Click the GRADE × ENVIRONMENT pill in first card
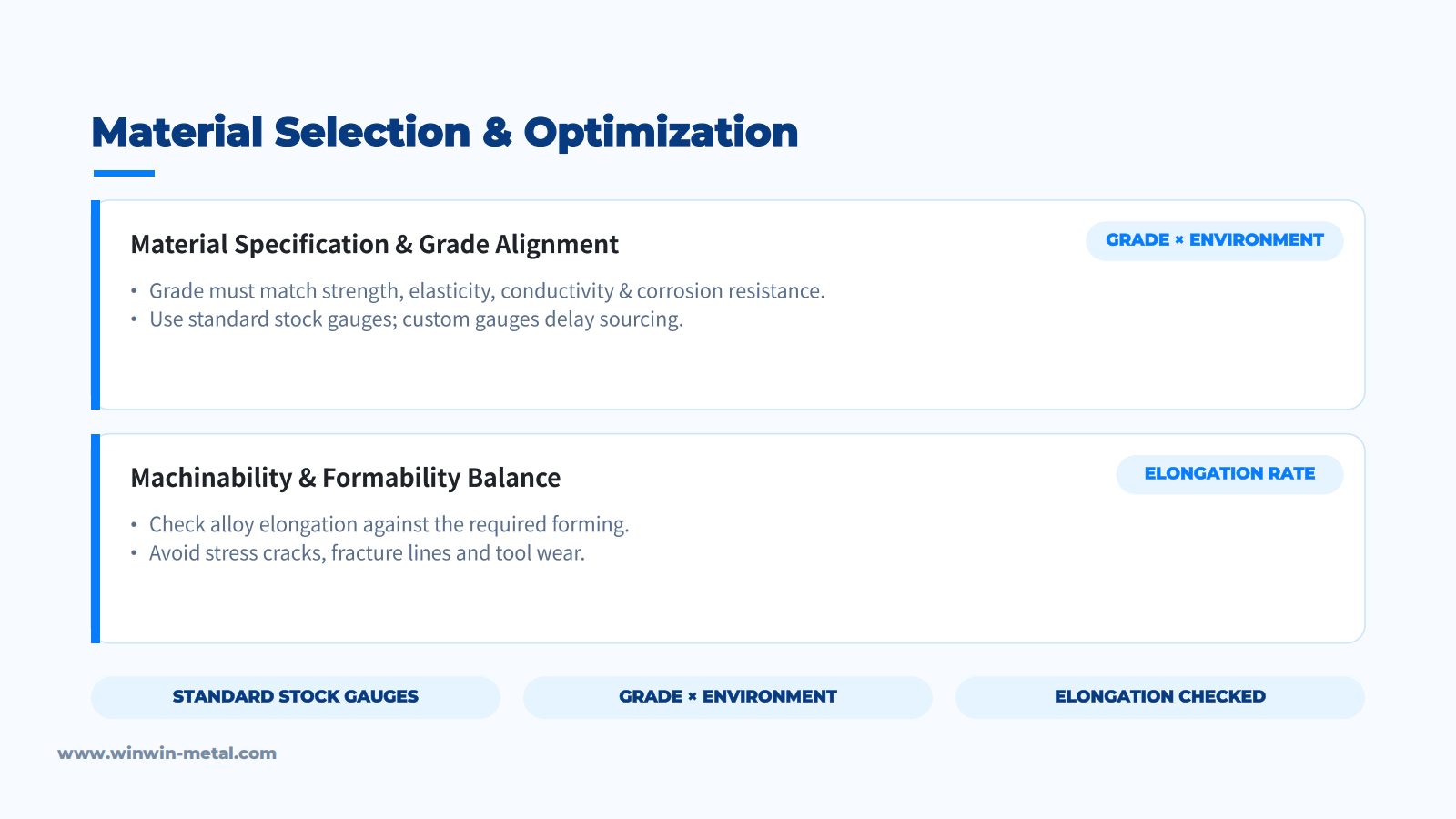Viewport: 1456px width, 819px height. point(1214,240)
